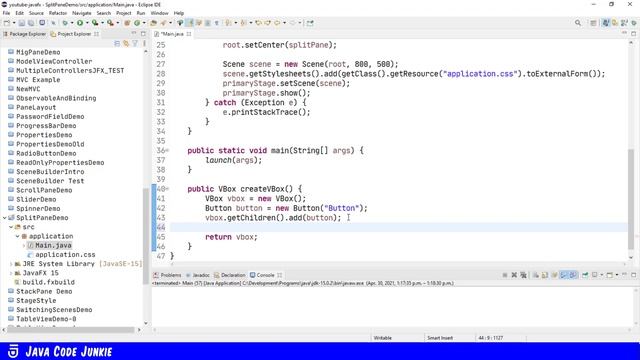
Task: Toggle Scroll Lock in Console toolbar
Action: coord(544,275)
